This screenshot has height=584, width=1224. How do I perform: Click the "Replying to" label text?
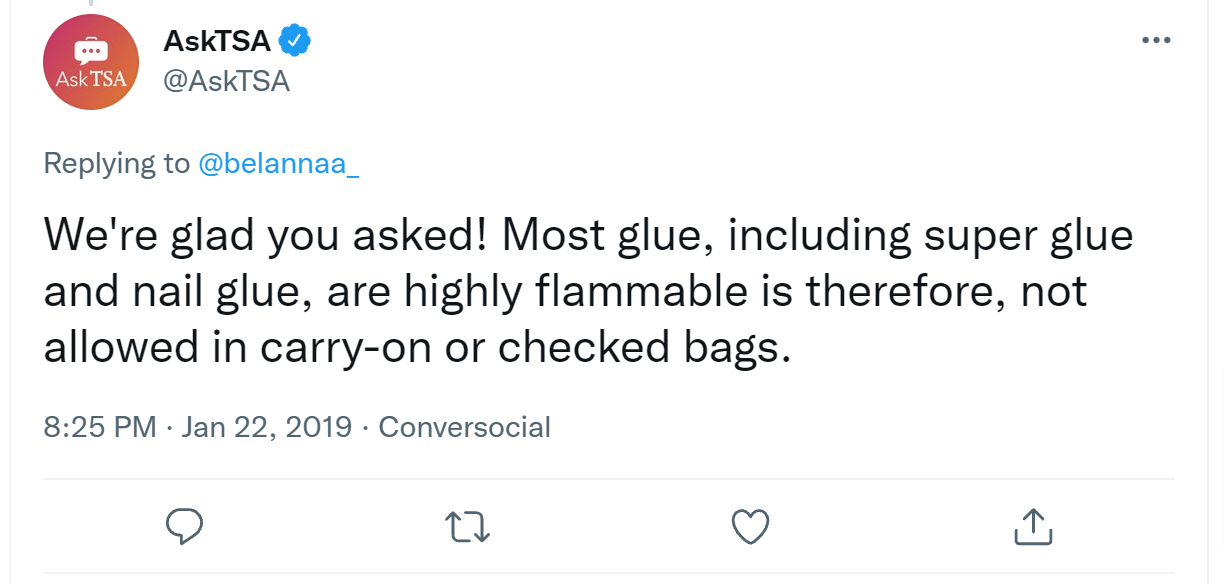point(116,163)
